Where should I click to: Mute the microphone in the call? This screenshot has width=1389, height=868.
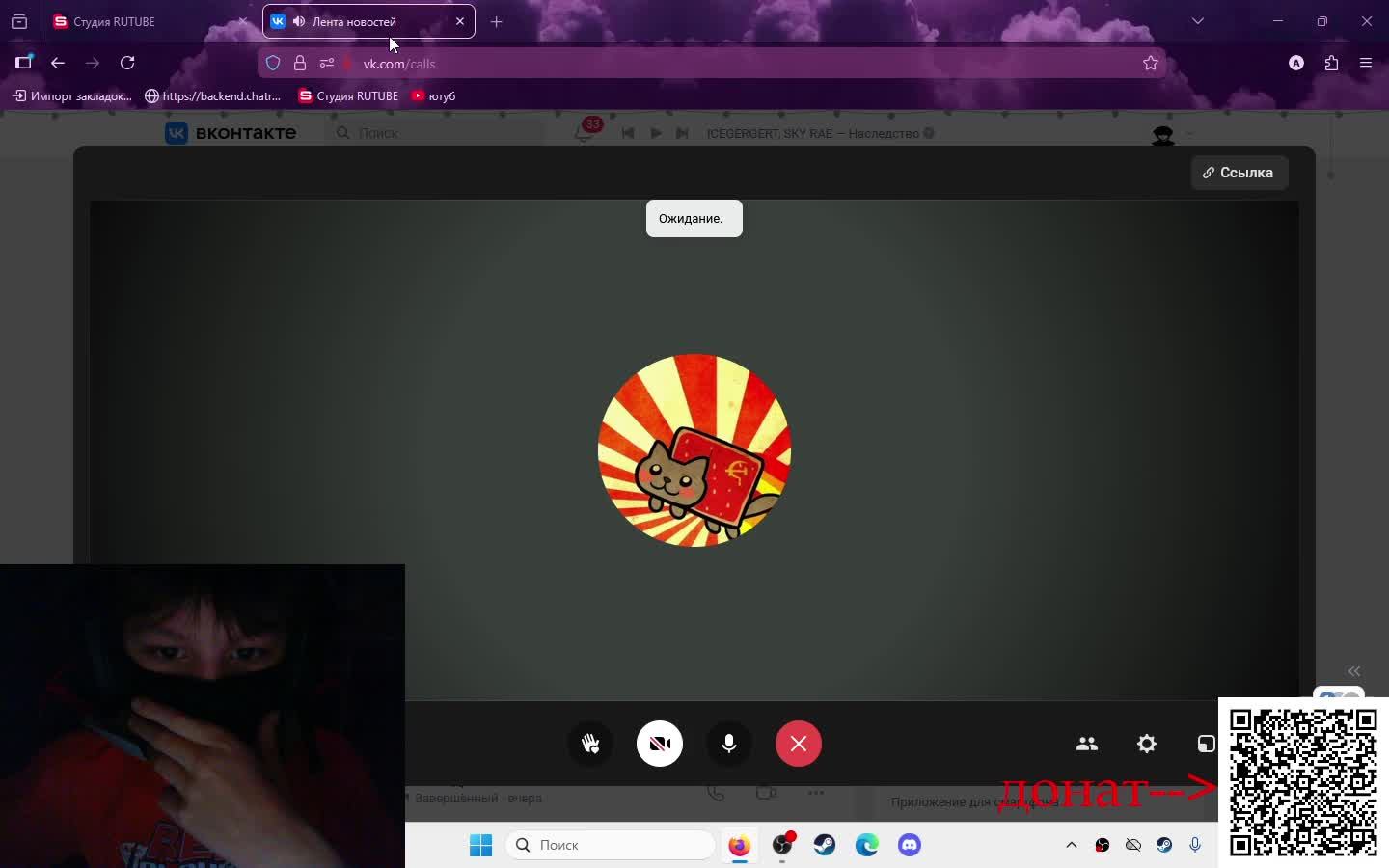729,744
